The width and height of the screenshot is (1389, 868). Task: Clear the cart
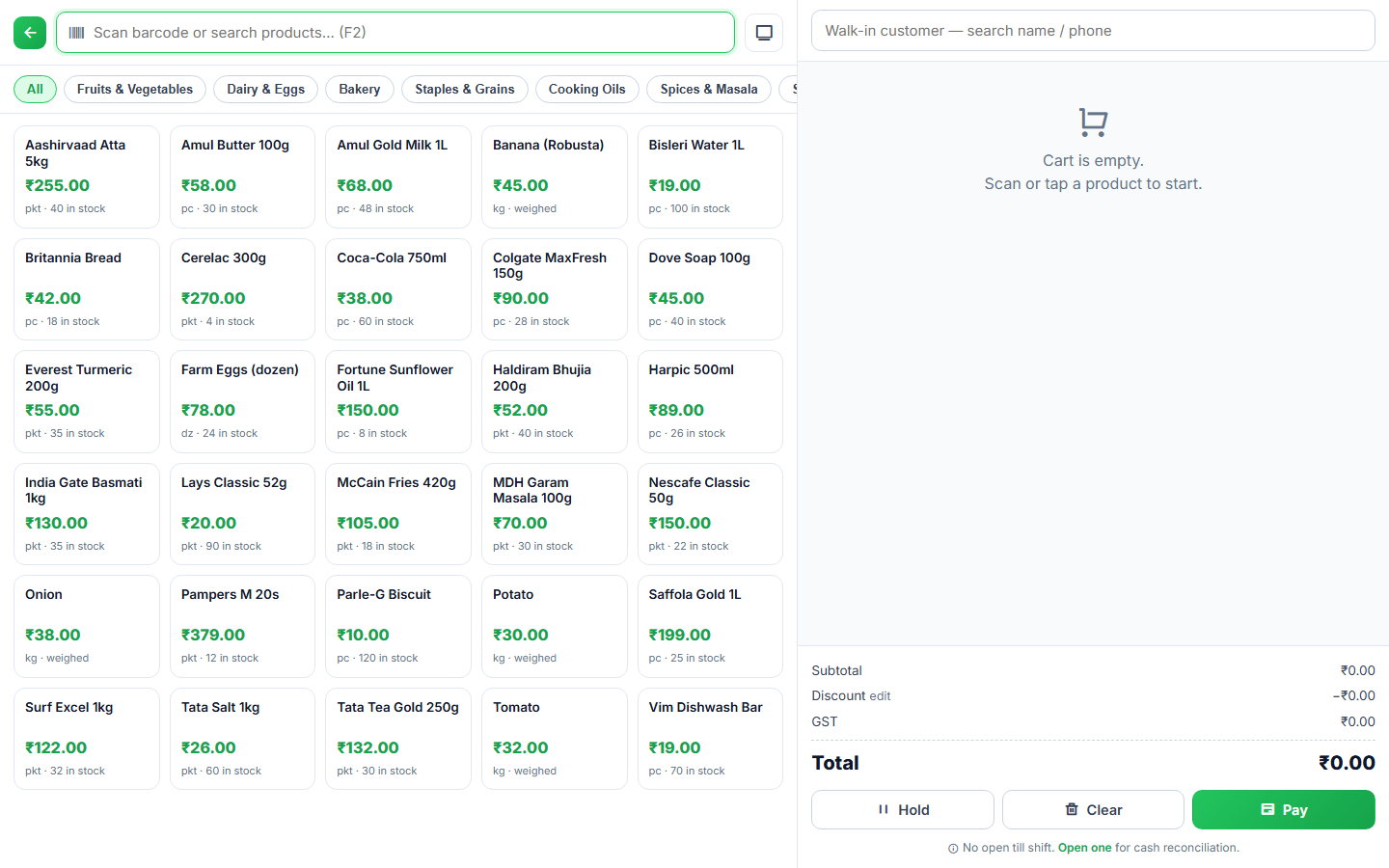point(1093,810)
